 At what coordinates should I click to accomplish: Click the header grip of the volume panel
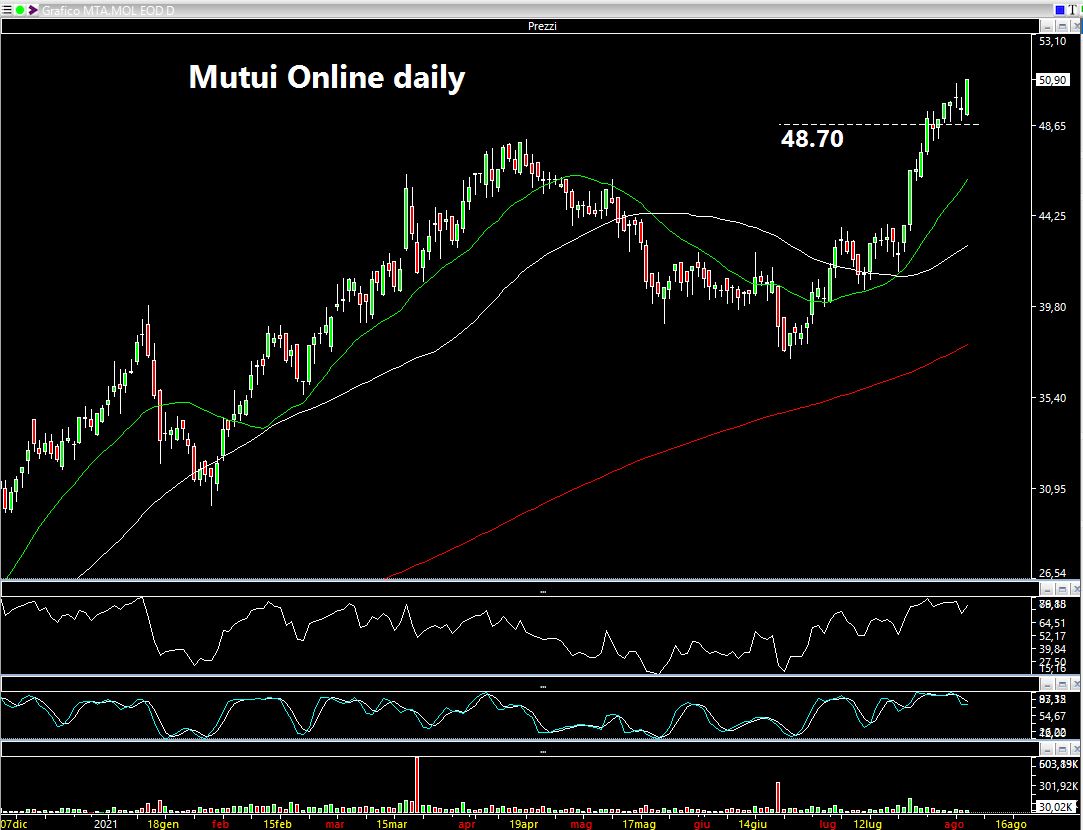click(543, 751)
